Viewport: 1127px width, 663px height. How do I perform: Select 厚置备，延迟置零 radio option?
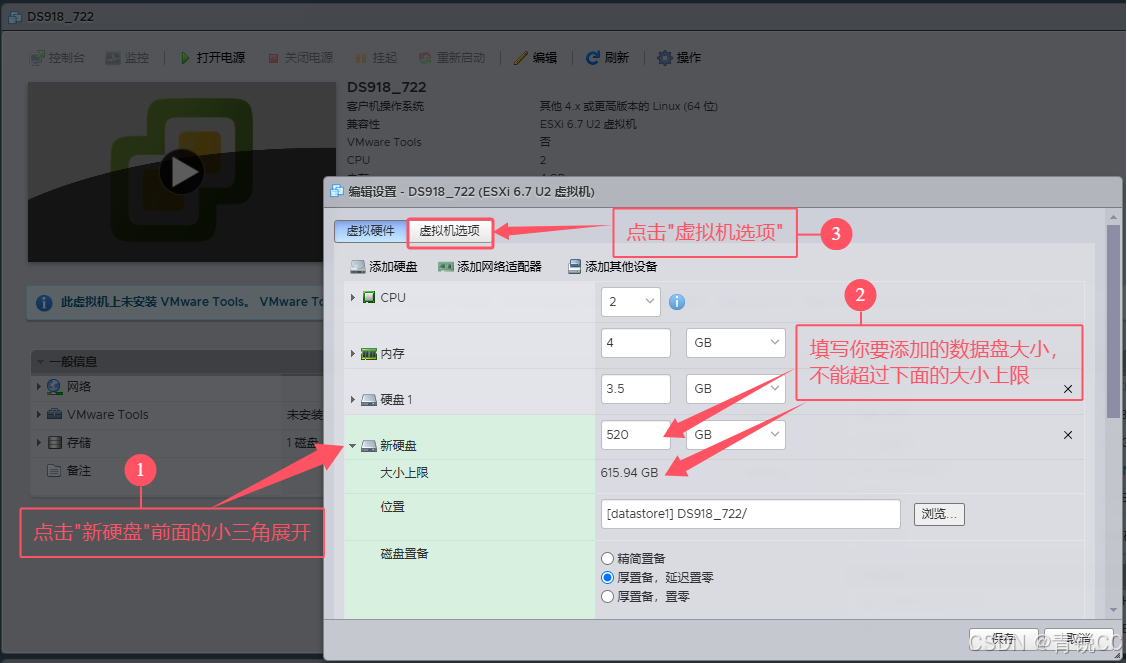point(607,577)
